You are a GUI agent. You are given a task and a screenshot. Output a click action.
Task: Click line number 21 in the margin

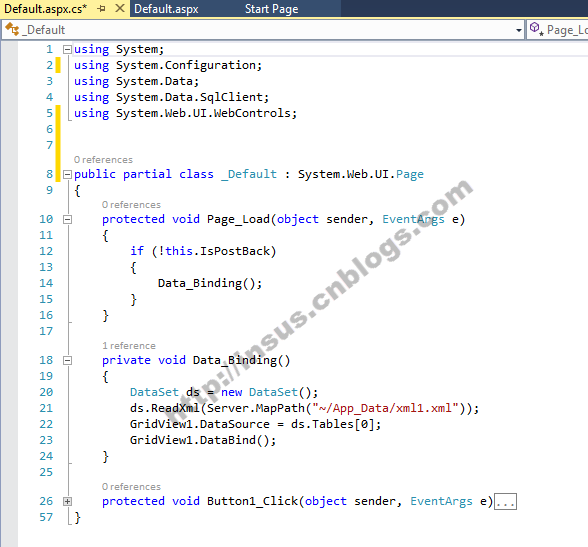[46, 408]
